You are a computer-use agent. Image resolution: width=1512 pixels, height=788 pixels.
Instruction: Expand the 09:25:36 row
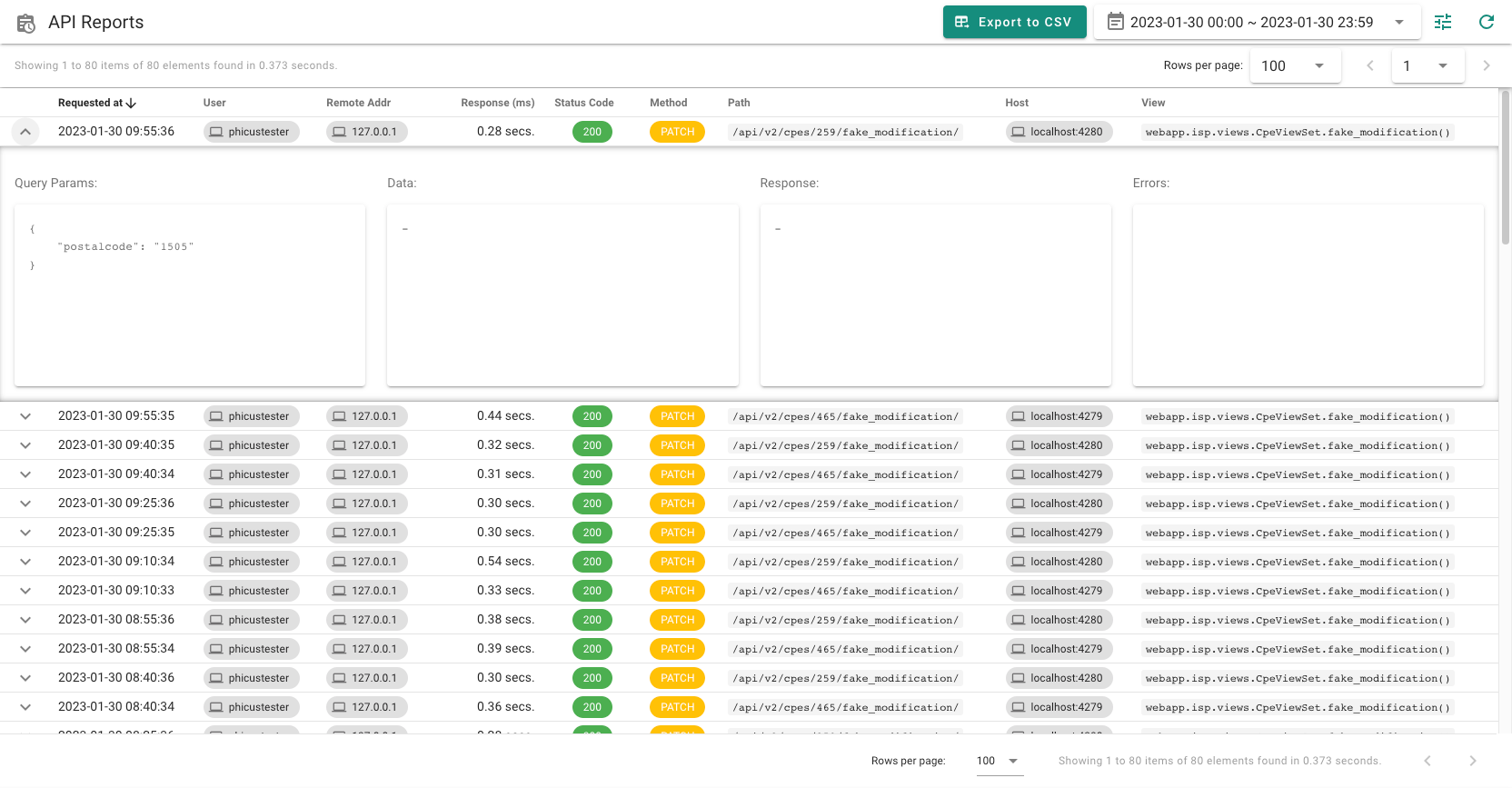point(25,504)
